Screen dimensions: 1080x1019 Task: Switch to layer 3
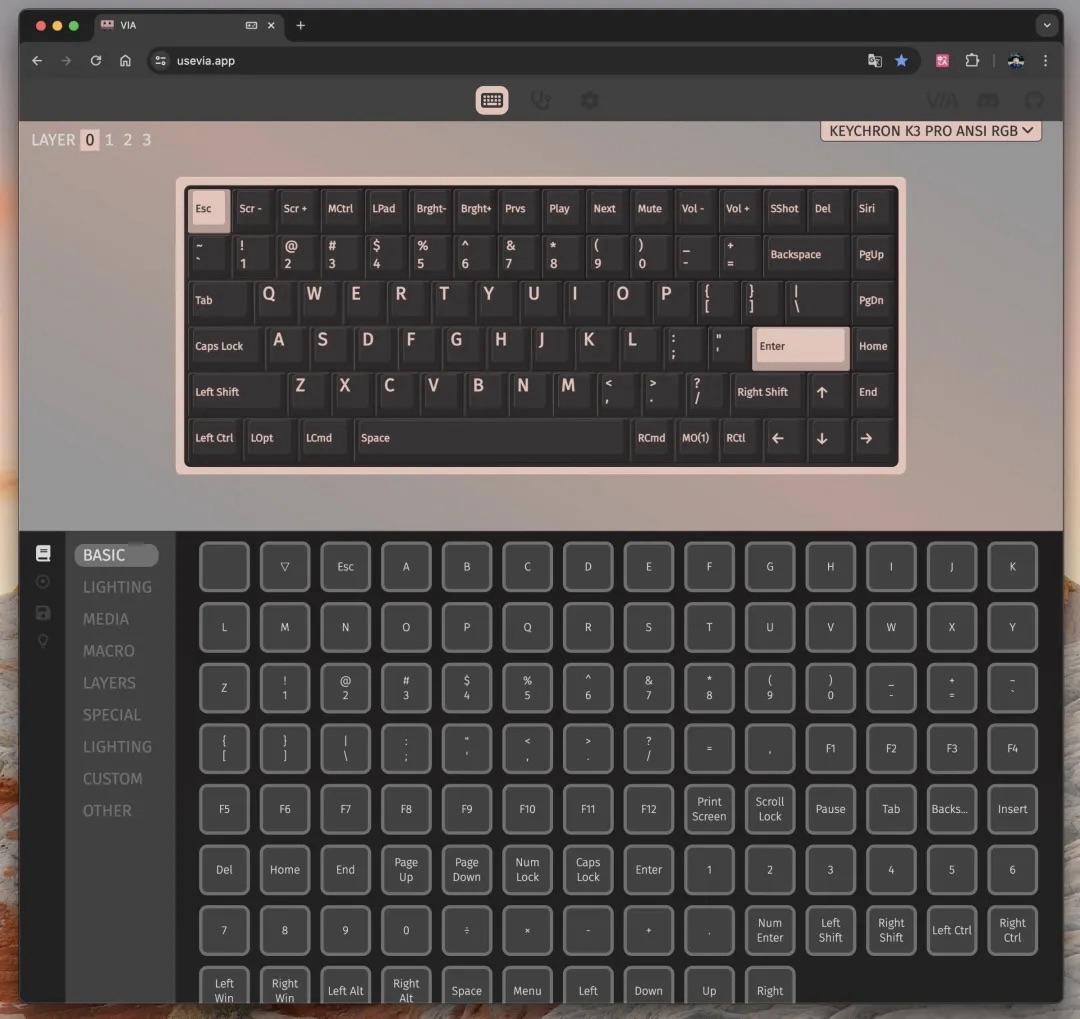[x=147, y=140]
